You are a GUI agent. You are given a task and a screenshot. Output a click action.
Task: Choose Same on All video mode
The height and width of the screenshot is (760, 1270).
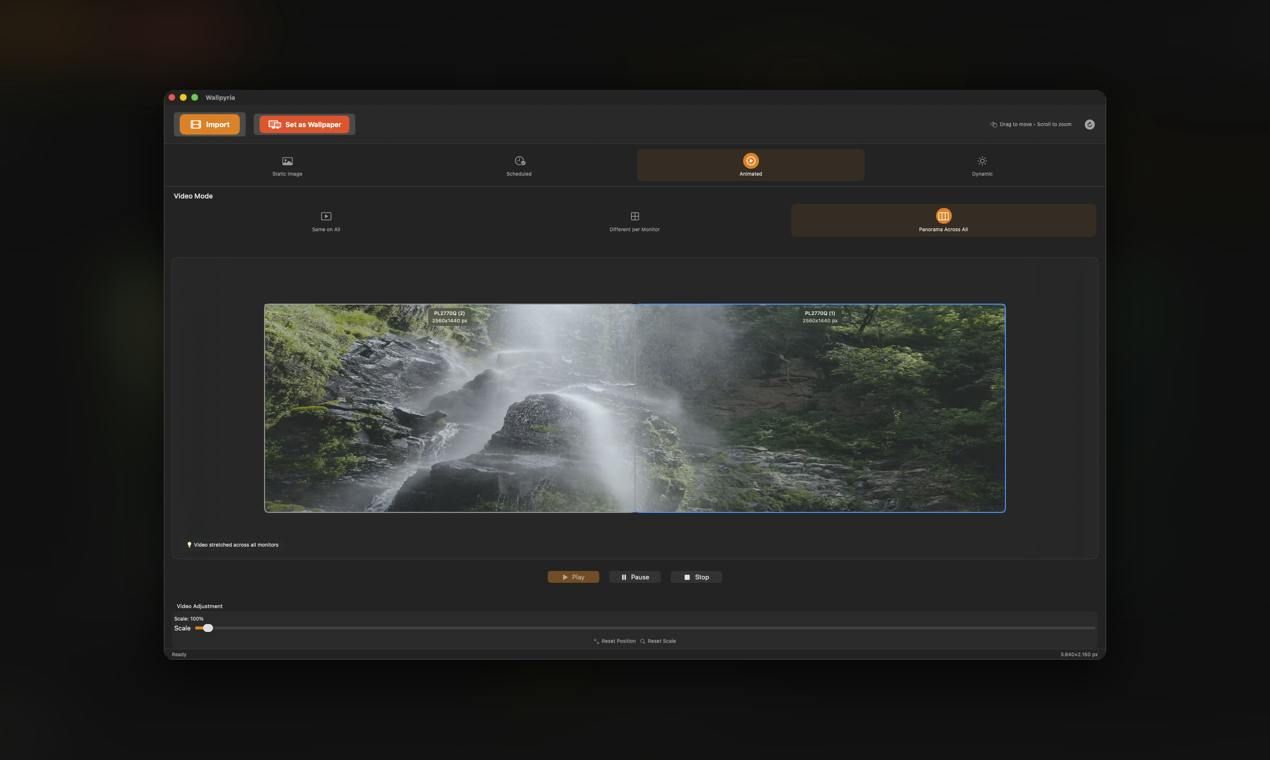click(326, 221)
